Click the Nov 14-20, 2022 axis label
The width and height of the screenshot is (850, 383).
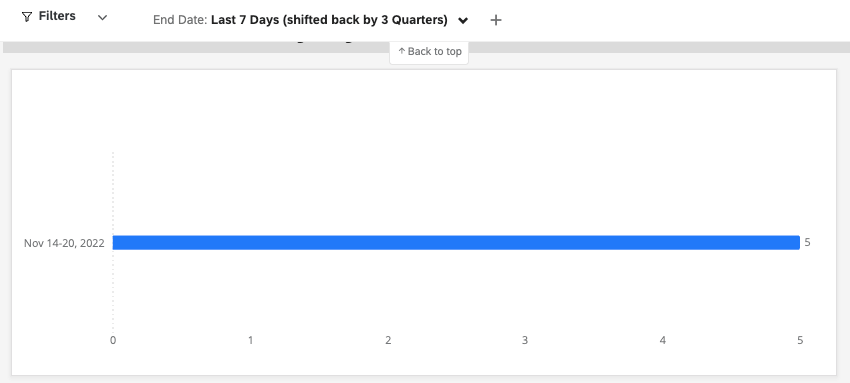(x=64, y=243)
